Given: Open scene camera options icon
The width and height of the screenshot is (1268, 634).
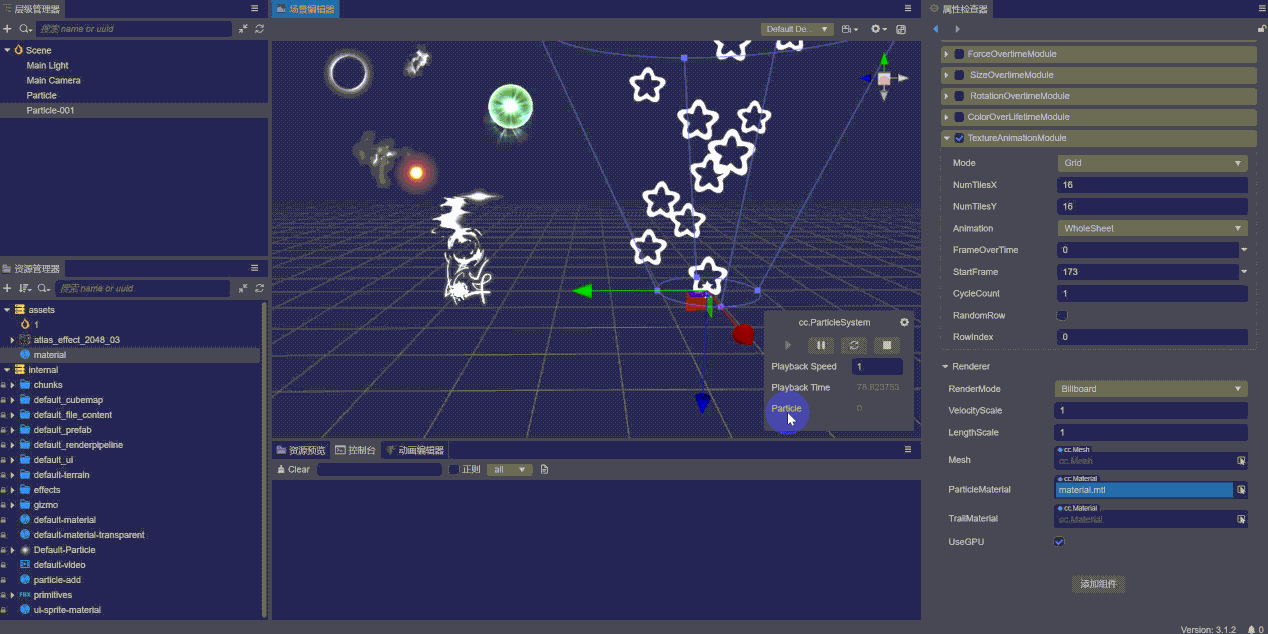Looking at the screenshot, I should pos(850,29).
